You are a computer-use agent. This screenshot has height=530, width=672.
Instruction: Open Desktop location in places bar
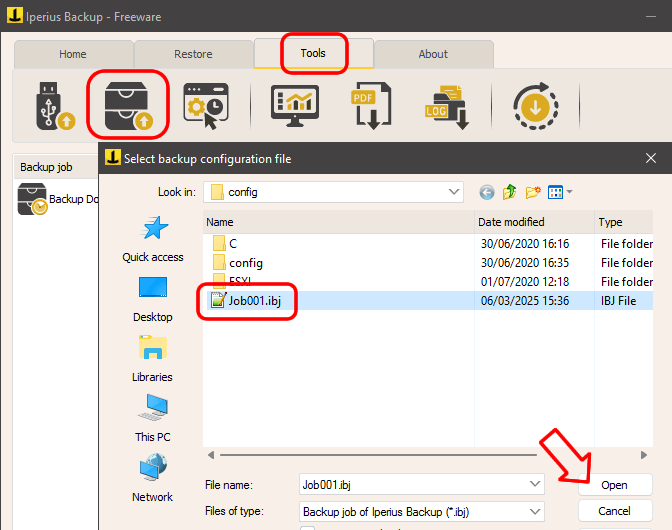click(x=153, y=299)
